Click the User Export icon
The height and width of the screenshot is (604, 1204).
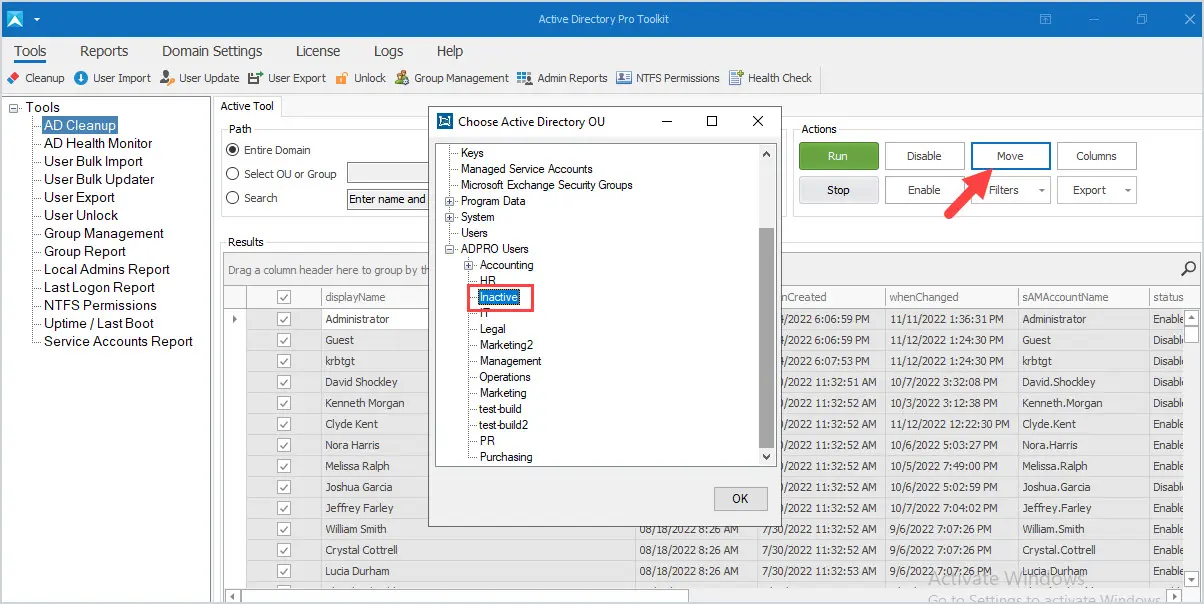coord(255,78)
